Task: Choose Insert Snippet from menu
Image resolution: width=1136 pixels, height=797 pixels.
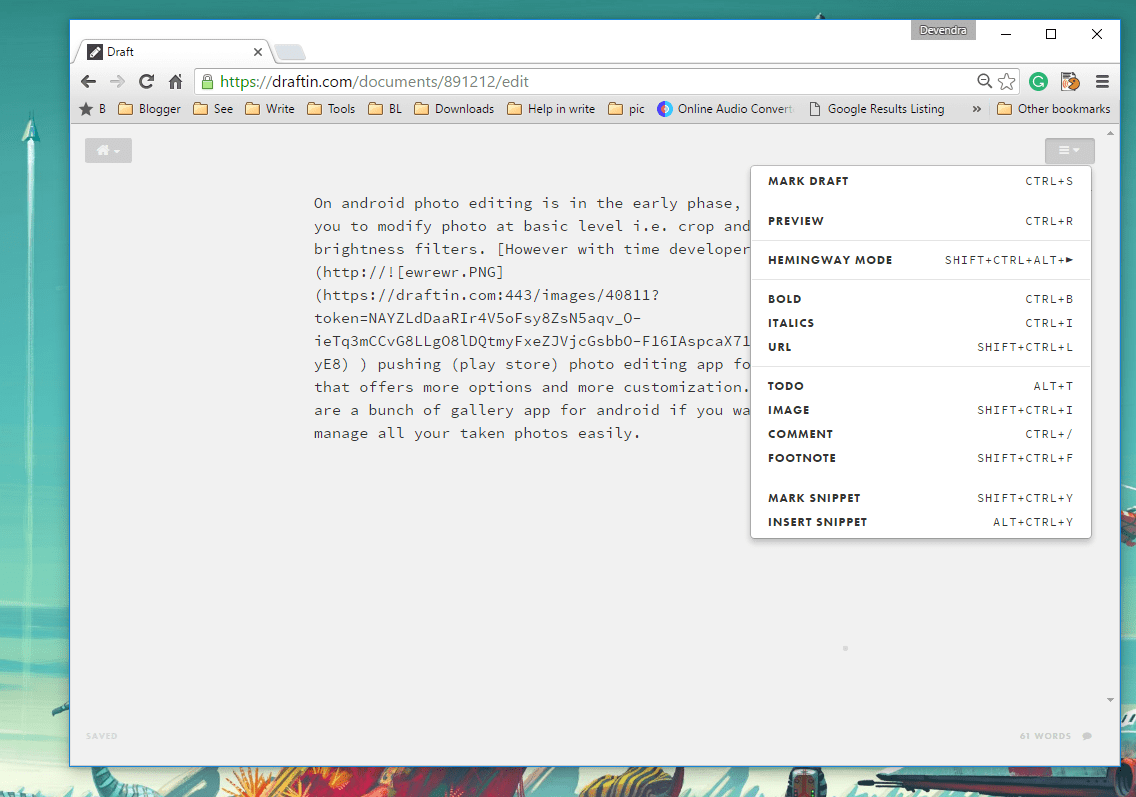Action: [817, 522]
